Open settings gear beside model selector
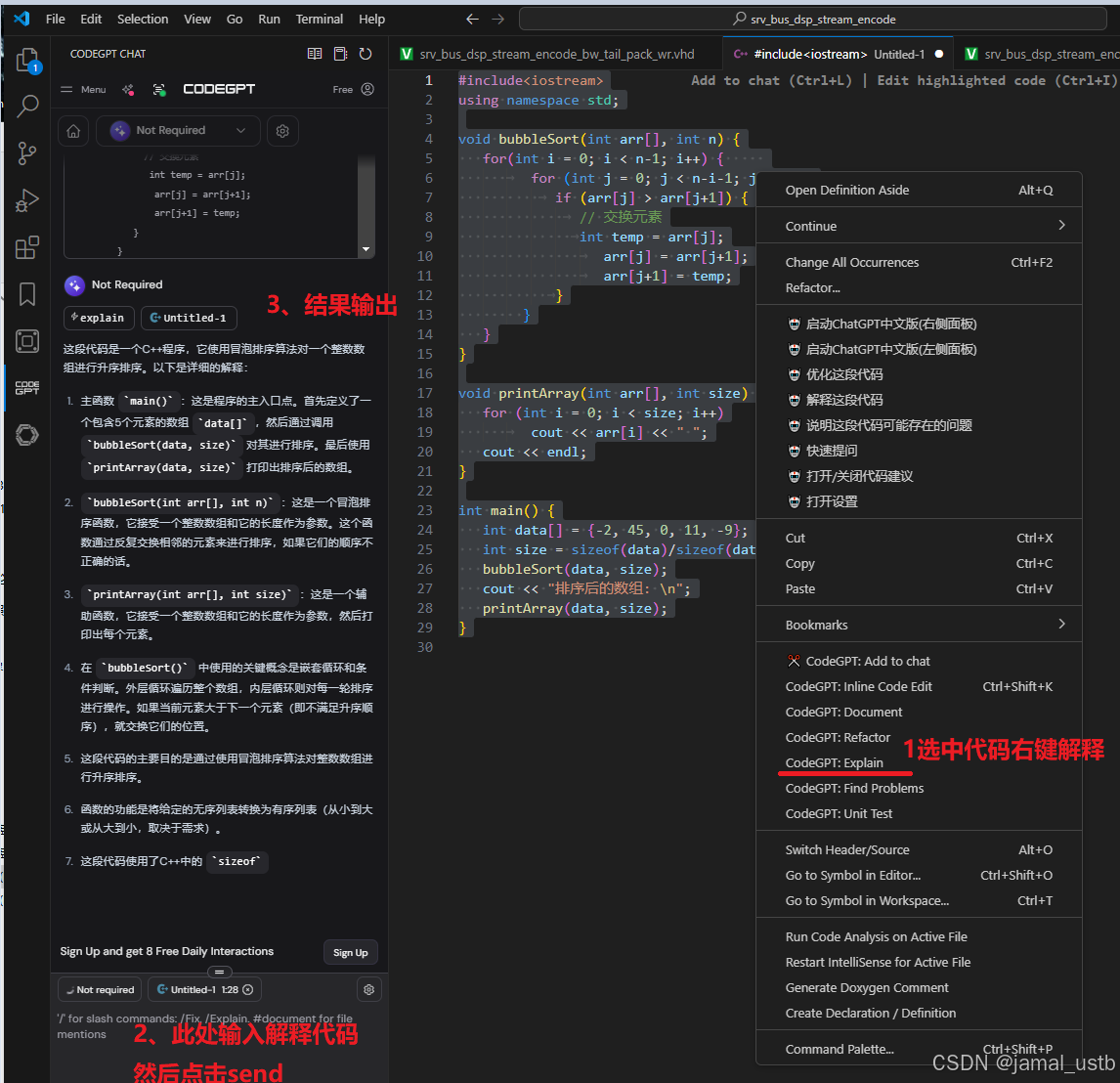1120x1083 pixels. (282, 131)
